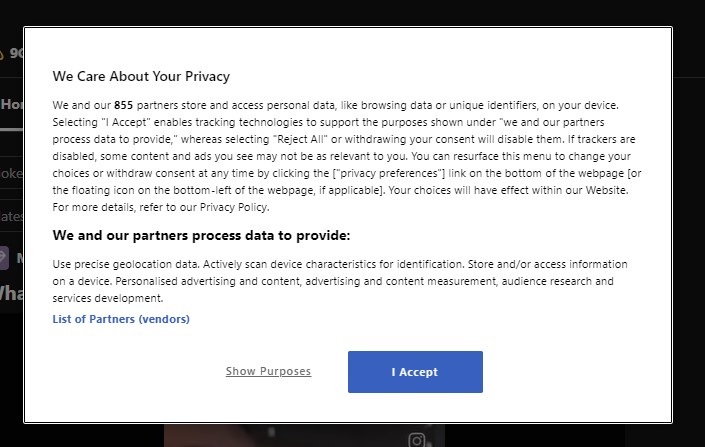Image resolution: width=705 pixels, height=447 pixels.
Task: Click the 'We and our partners process data' heading
Action: pyautogui.click(x=201, y=235)
